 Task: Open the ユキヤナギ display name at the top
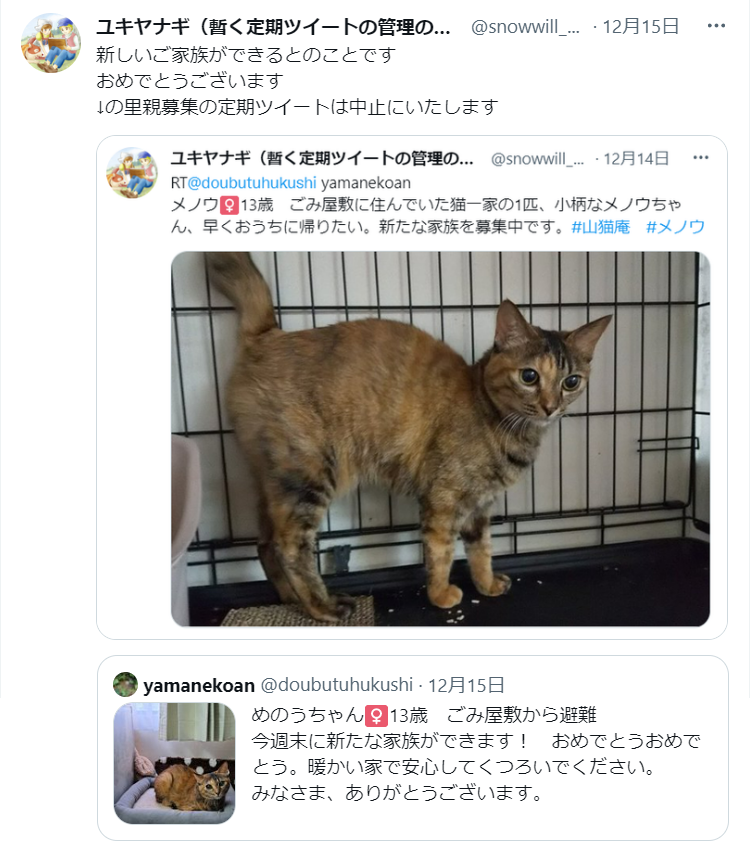click(x=273, y=26)
